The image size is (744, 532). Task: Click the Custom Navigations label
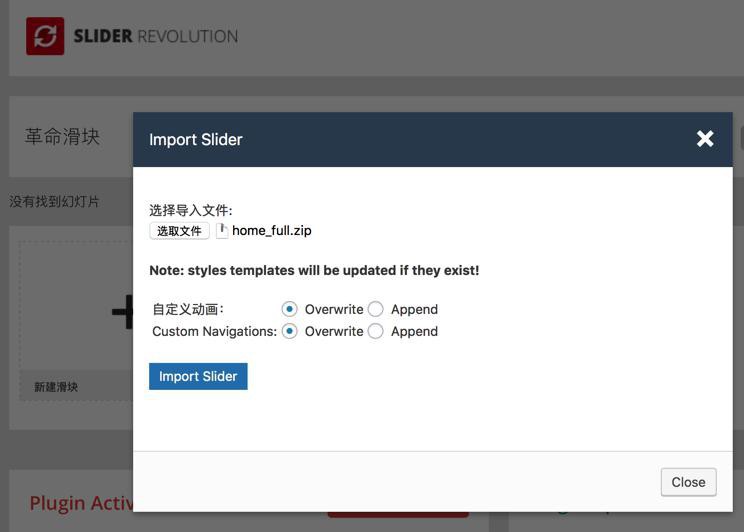214,331
